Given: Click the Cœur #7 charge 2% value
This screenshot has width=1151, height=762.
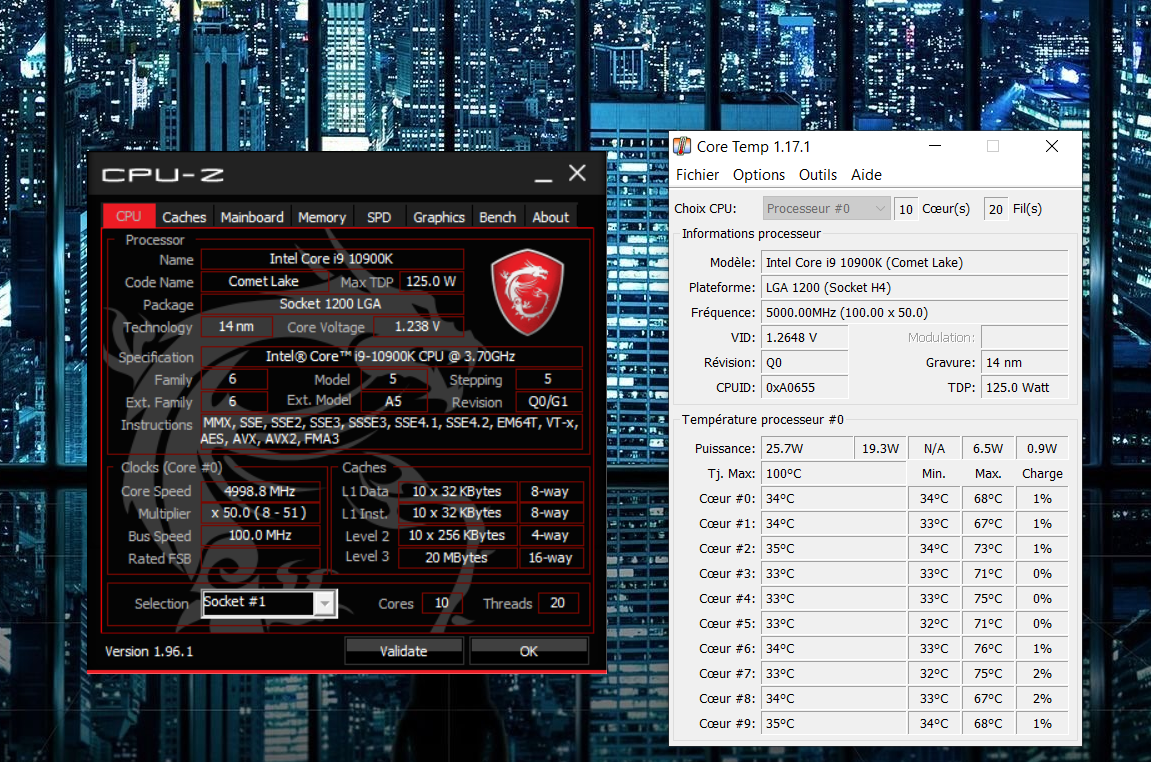Looking at the screenshot, I should click(1042, 673).
